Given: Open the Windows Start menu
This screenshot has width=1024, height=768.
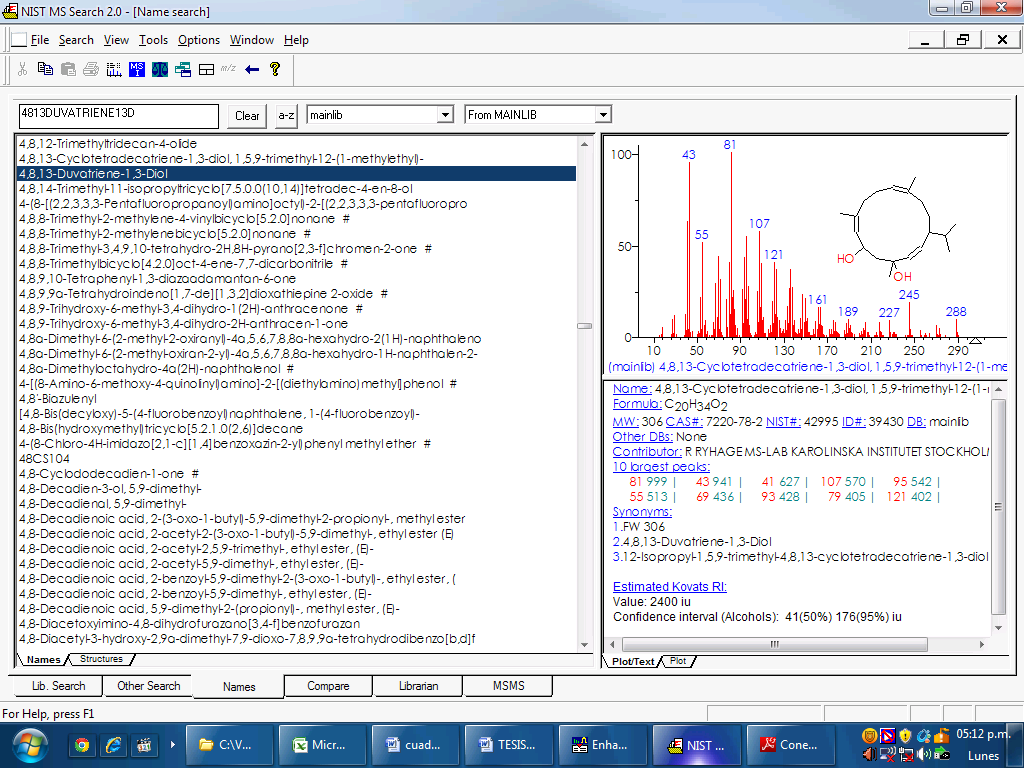Looking at the screenshot, I should click(x=30, y=746).
